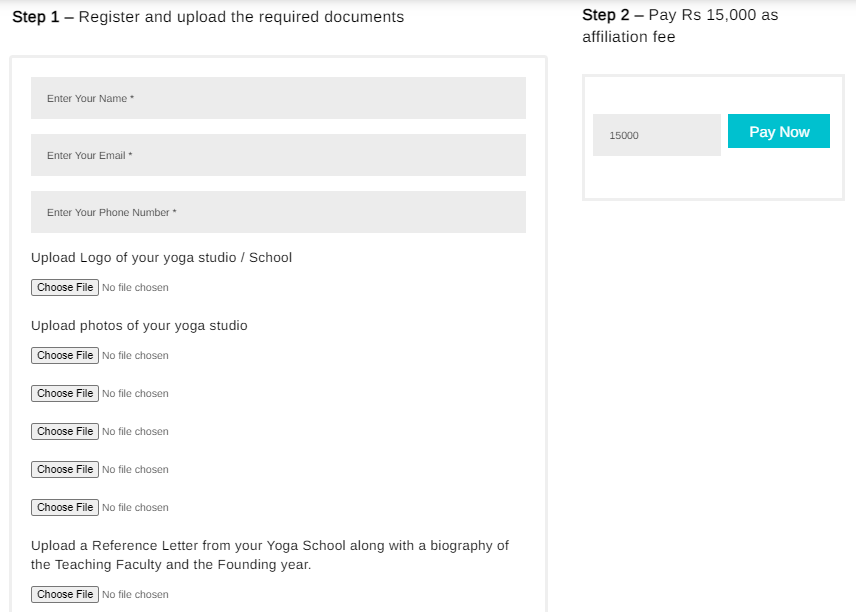Click the Enter Your Name field
The width and height of the screenshot is (856, 612).
click(278, 98)
